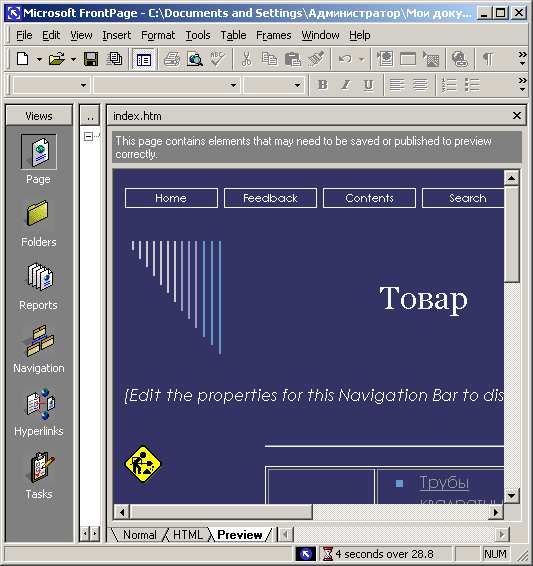Click the preview vertical scroll down arrow
The width and height of the screenshot is (533, 566).
511,496
